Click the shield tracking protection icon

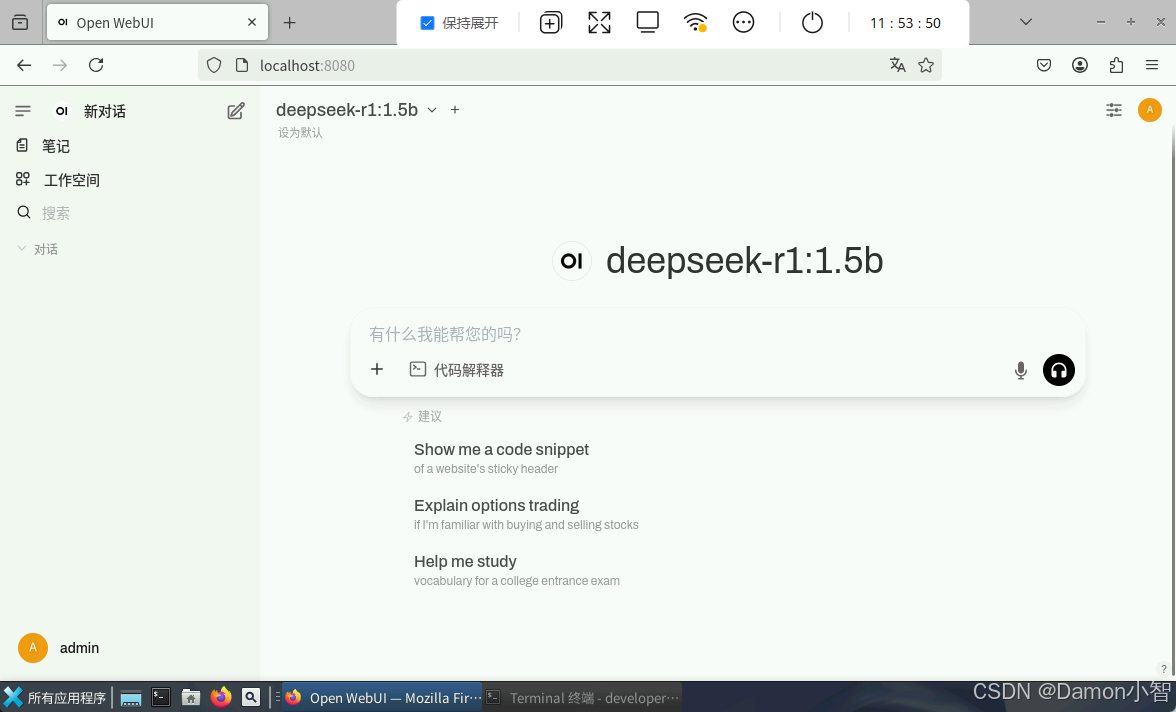[x=214, y=65]
